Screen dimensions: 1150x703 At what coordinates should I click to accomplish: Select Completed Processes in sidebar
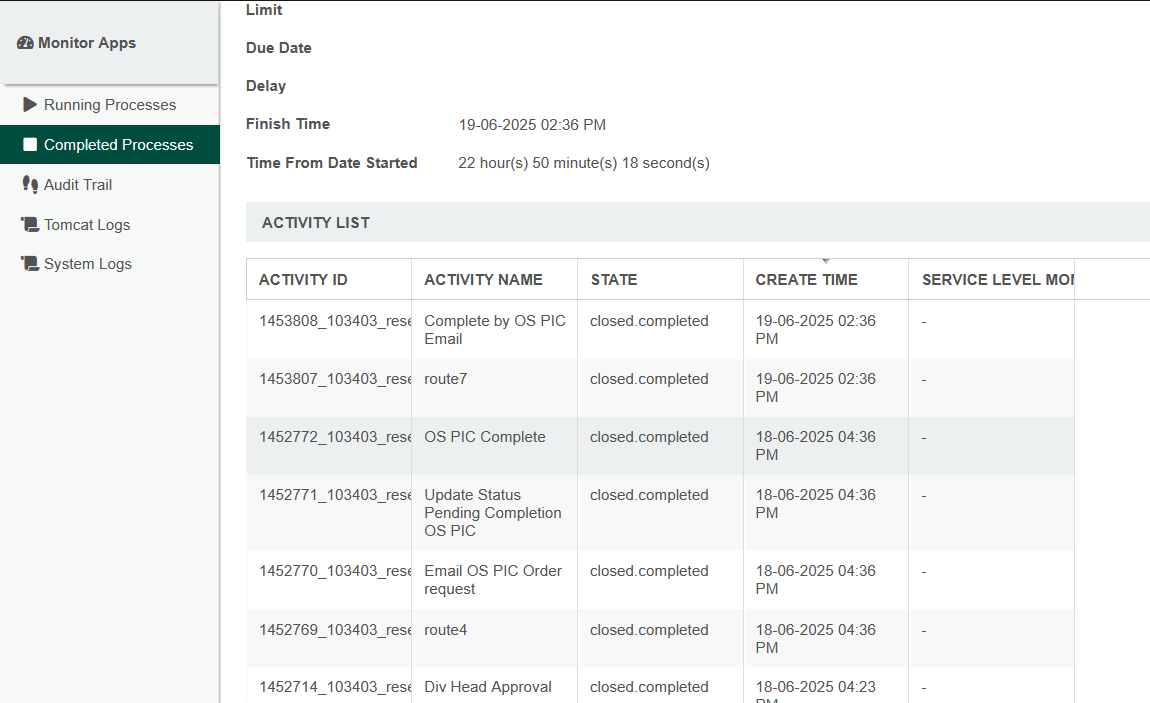coord(118,145)
